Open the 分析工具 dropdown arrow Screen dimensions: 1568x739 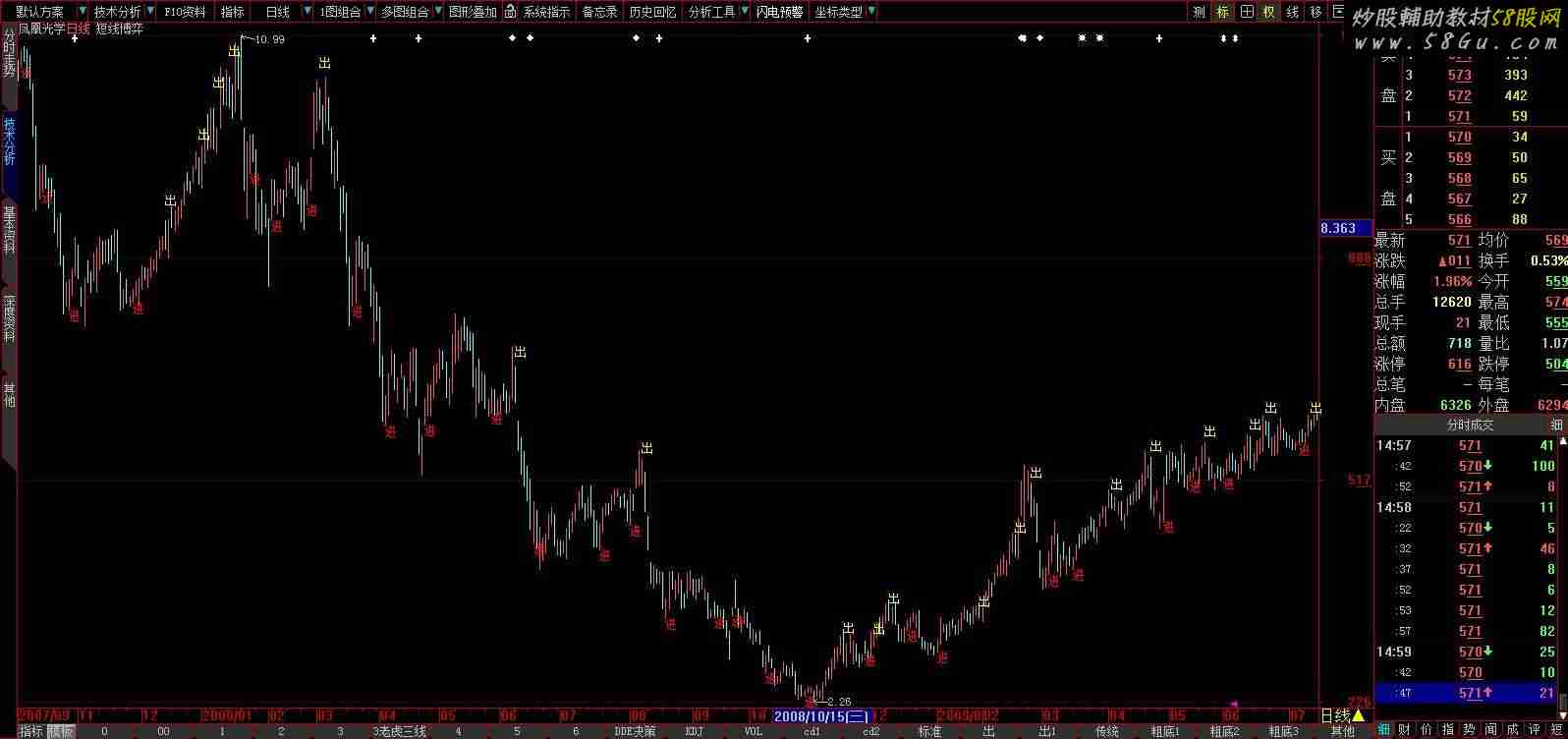[744, 12]
